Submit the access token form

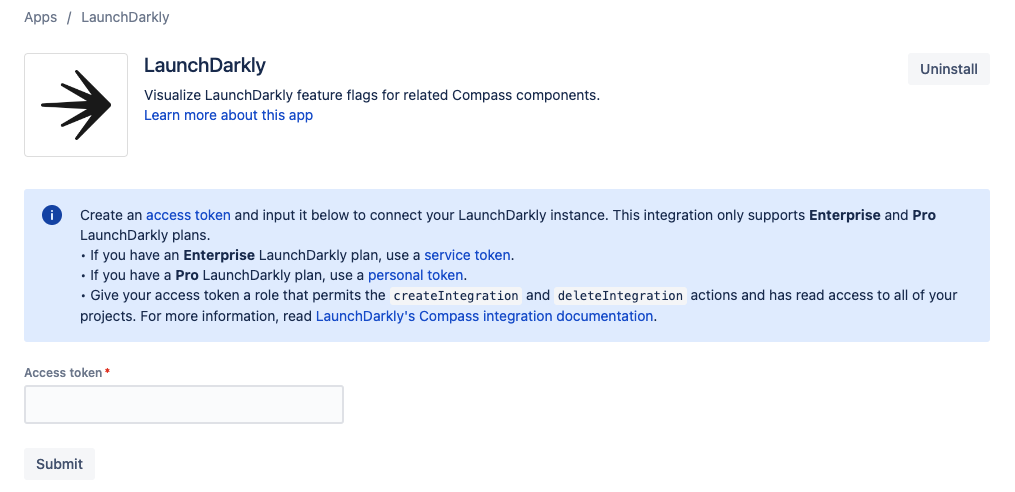(60, 464)
